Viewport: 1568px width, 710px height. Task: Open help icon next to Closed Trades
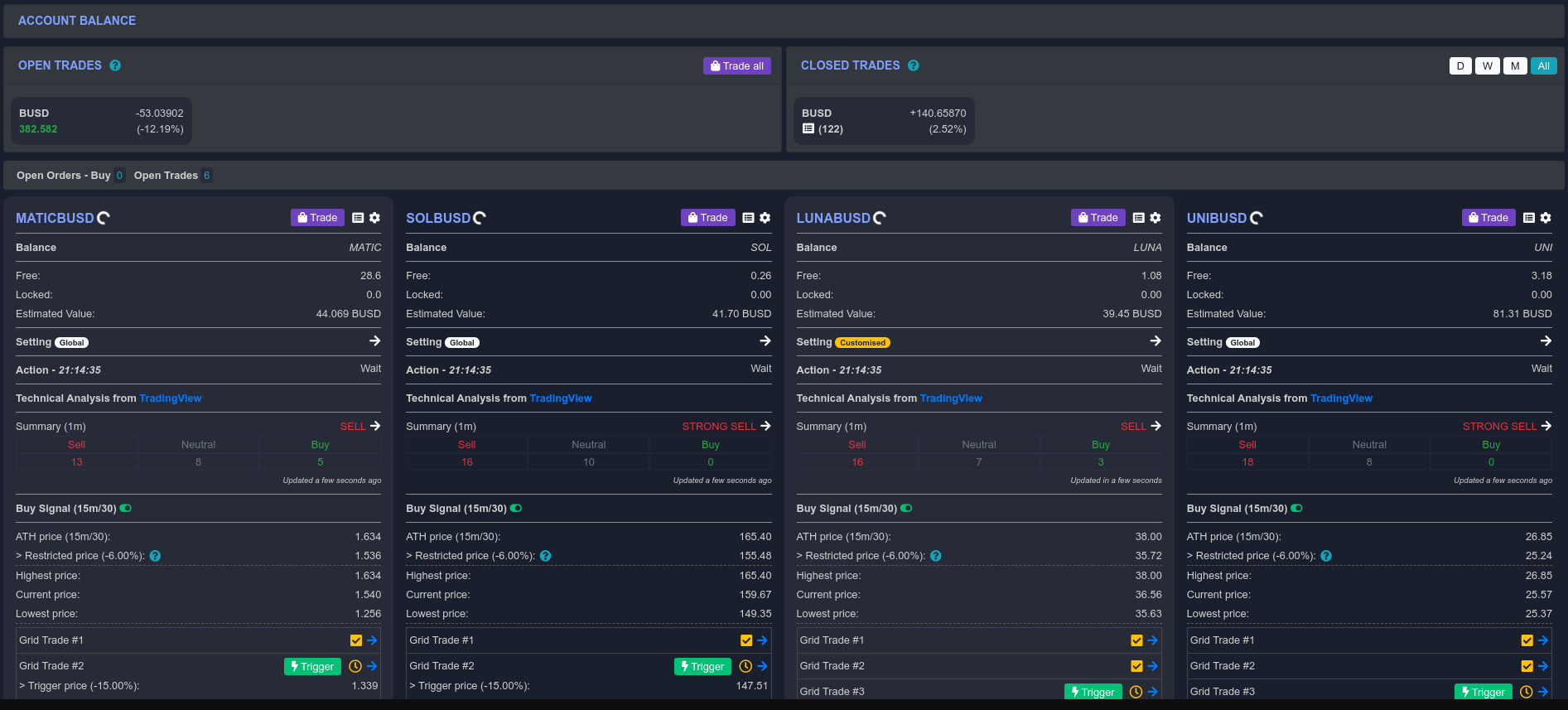(x=914, y=65)
